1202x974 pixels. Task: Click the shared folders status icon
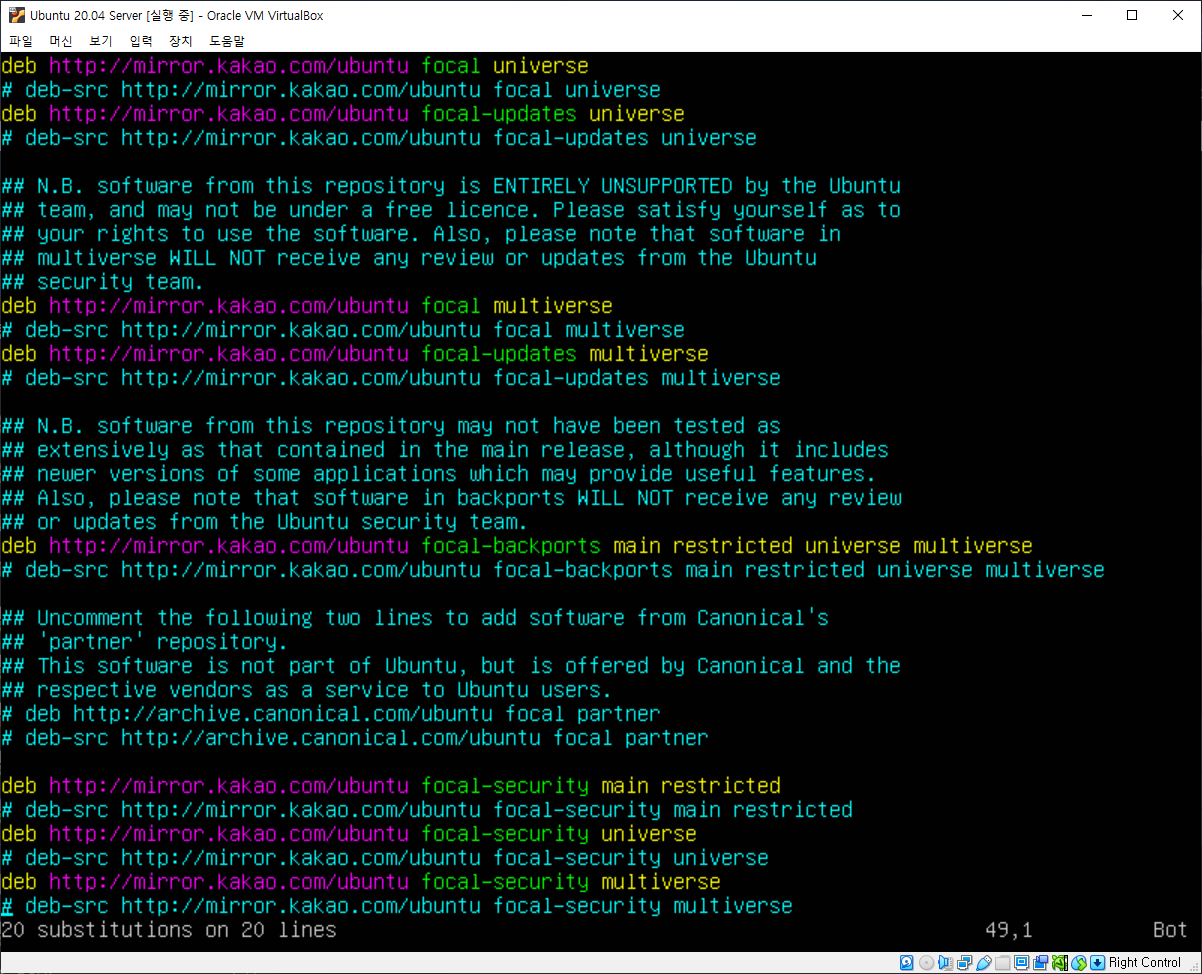tap(1002, 962)
